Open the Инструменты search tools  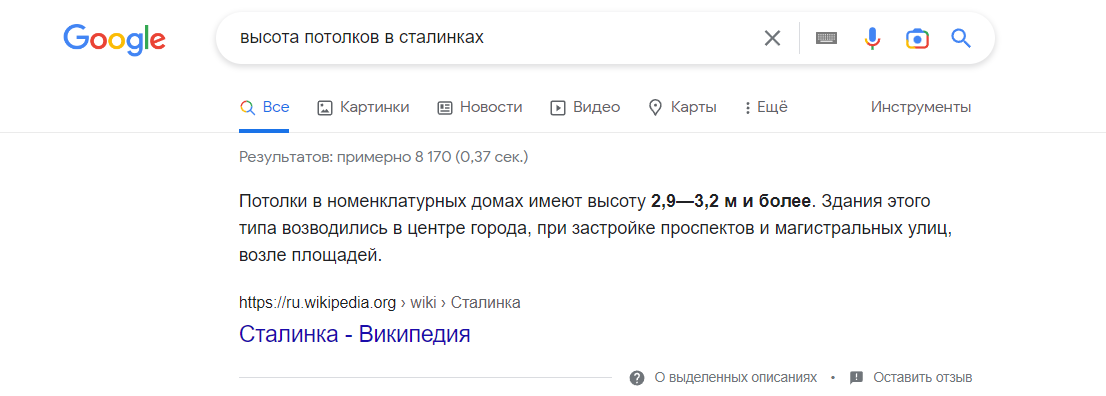[920, 107]
